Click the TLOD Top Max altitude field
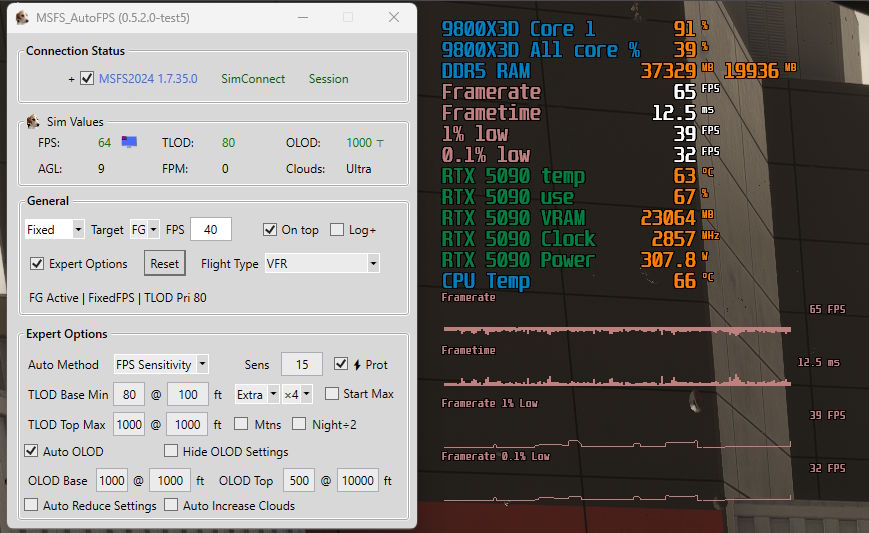The image size is (869, 533). tap(187, 424)
